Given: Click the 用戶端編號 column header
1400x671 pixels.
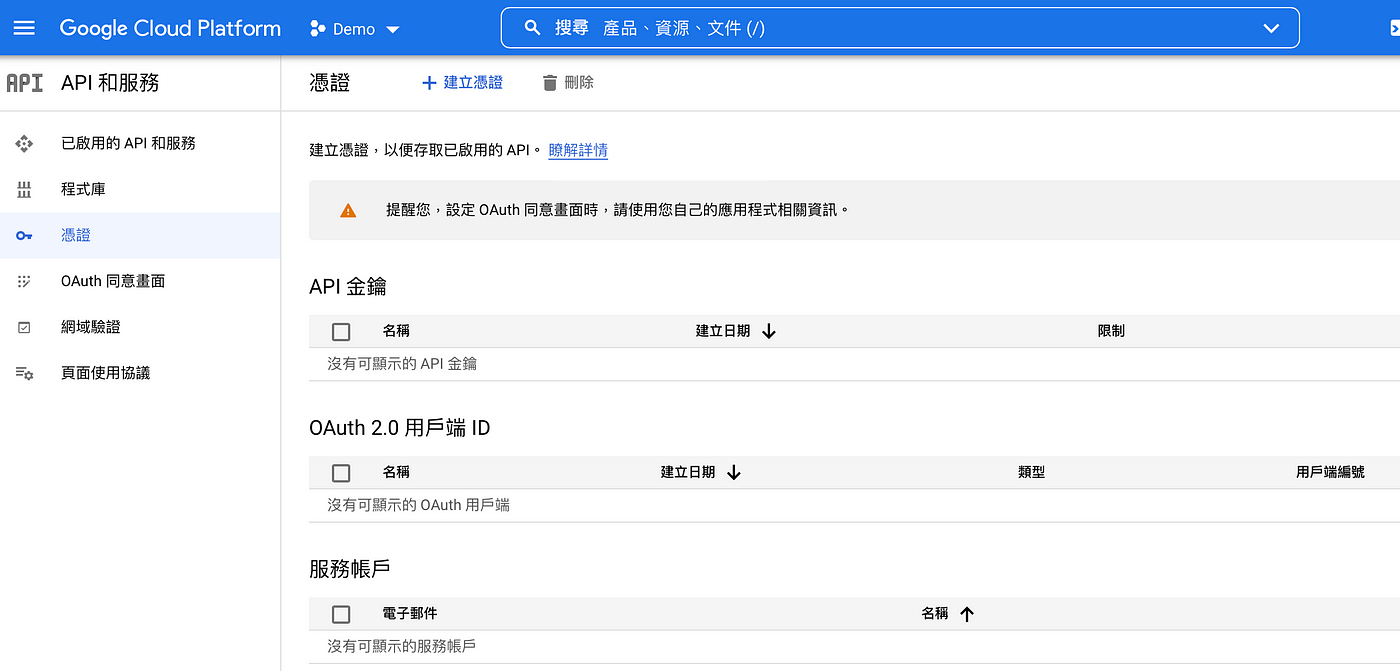Looking at the screenshot, I should coord(1330,472).
